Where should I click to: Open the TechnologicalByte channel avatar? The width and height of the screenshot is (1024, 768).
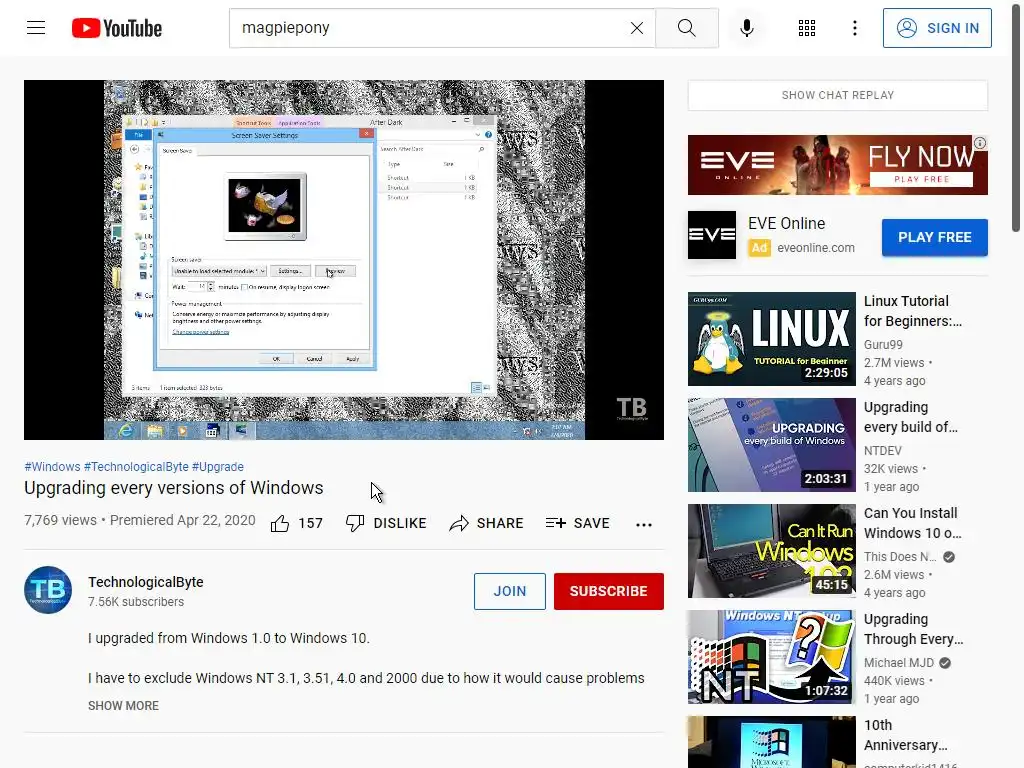click(48, 590)
